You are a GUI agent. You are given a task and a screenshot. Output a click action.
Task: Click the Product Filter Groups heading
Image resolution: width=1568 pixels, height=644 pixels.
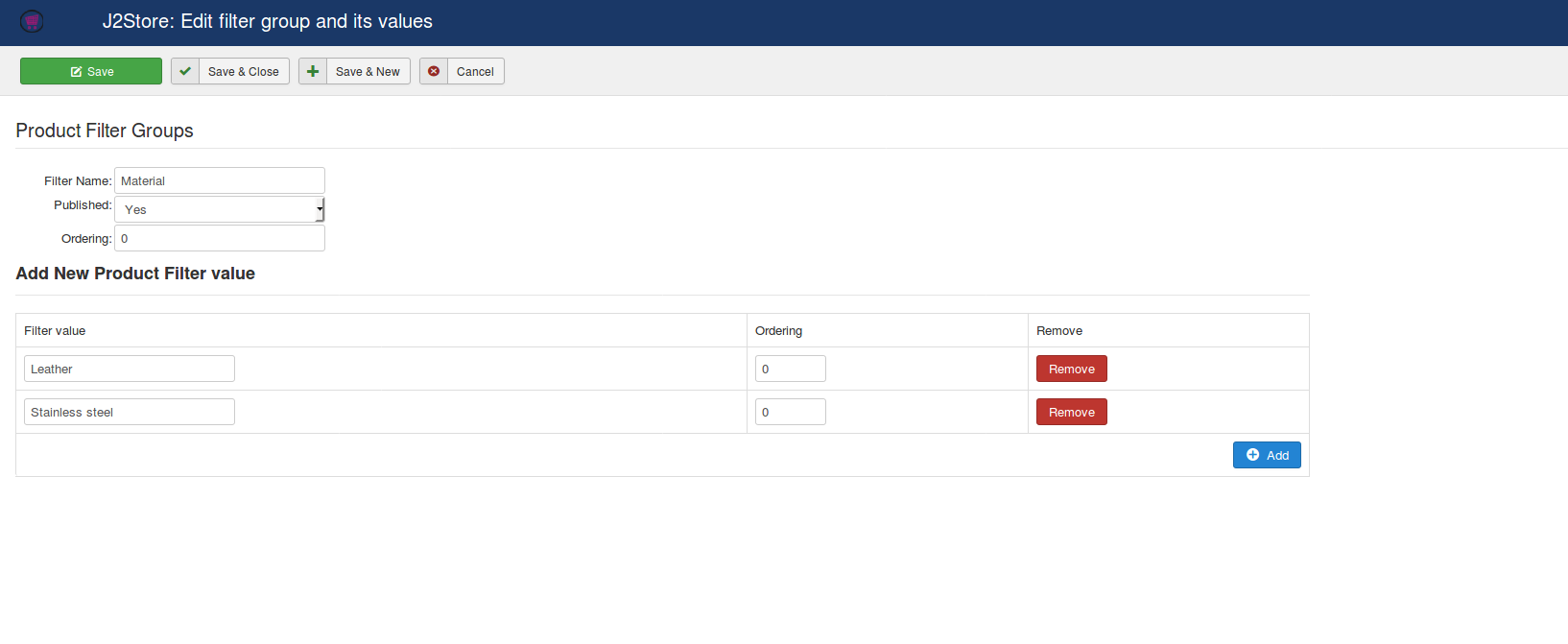coord(105,131)
